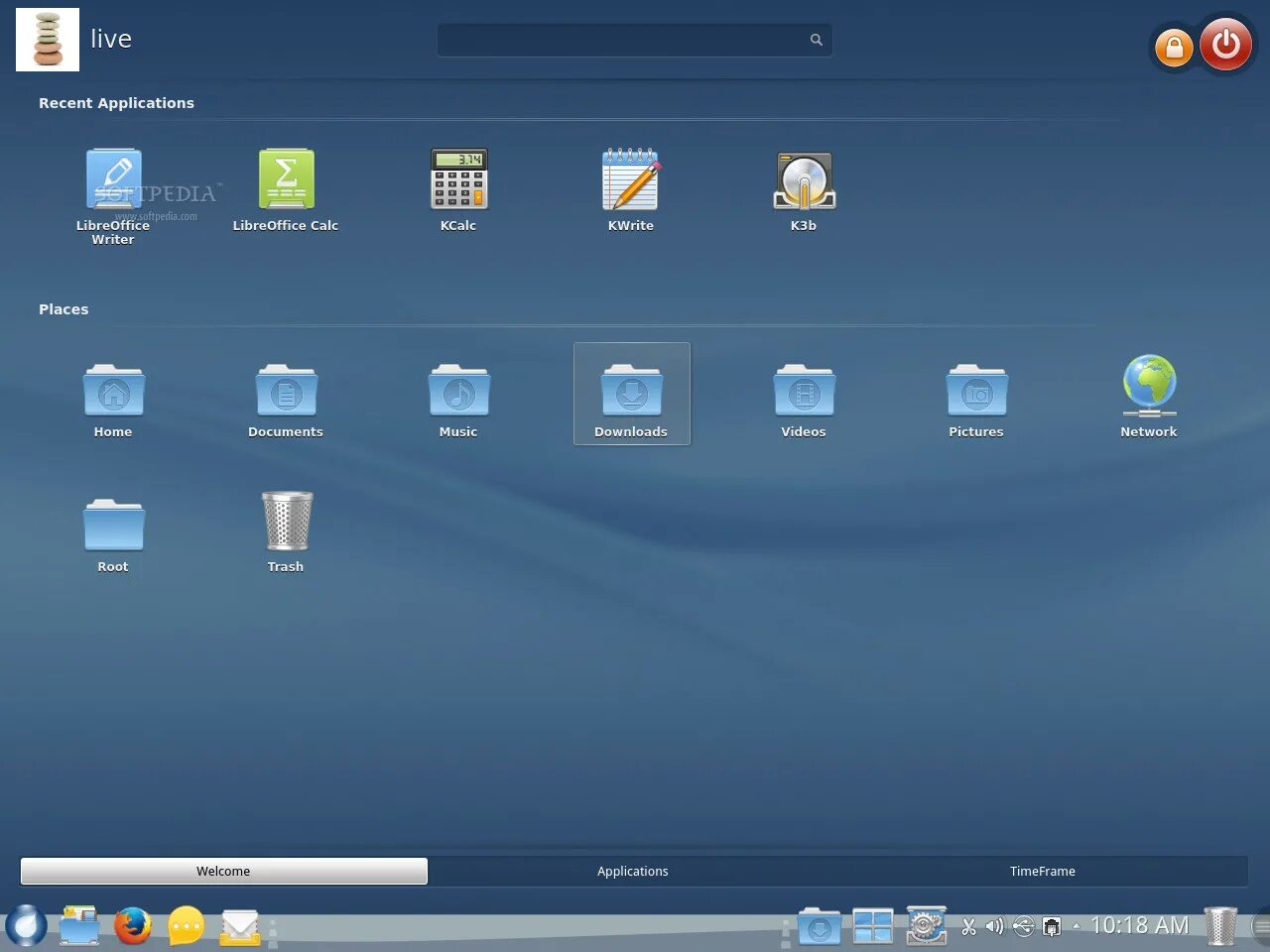Click the red power button

coord(1226,44)
